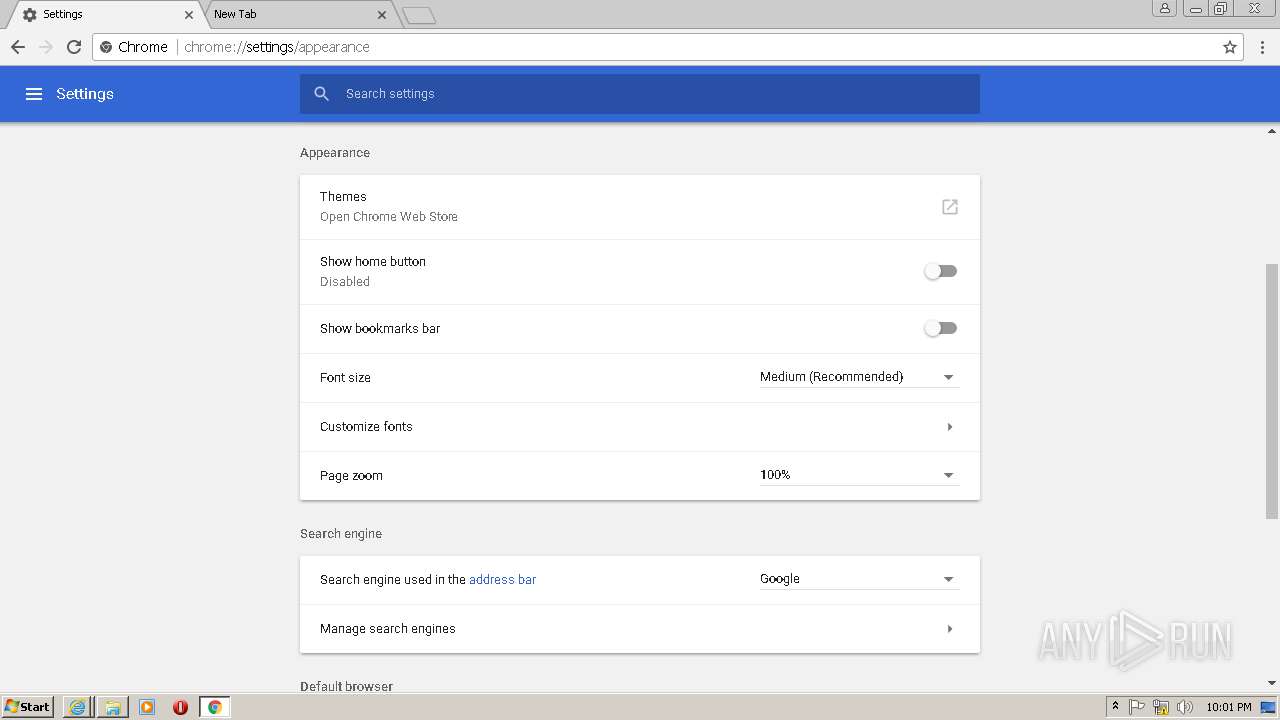Open Internet Explorer from the taskbar
Viewport: 1280px width, 720px height.
(x=77, y=707)
